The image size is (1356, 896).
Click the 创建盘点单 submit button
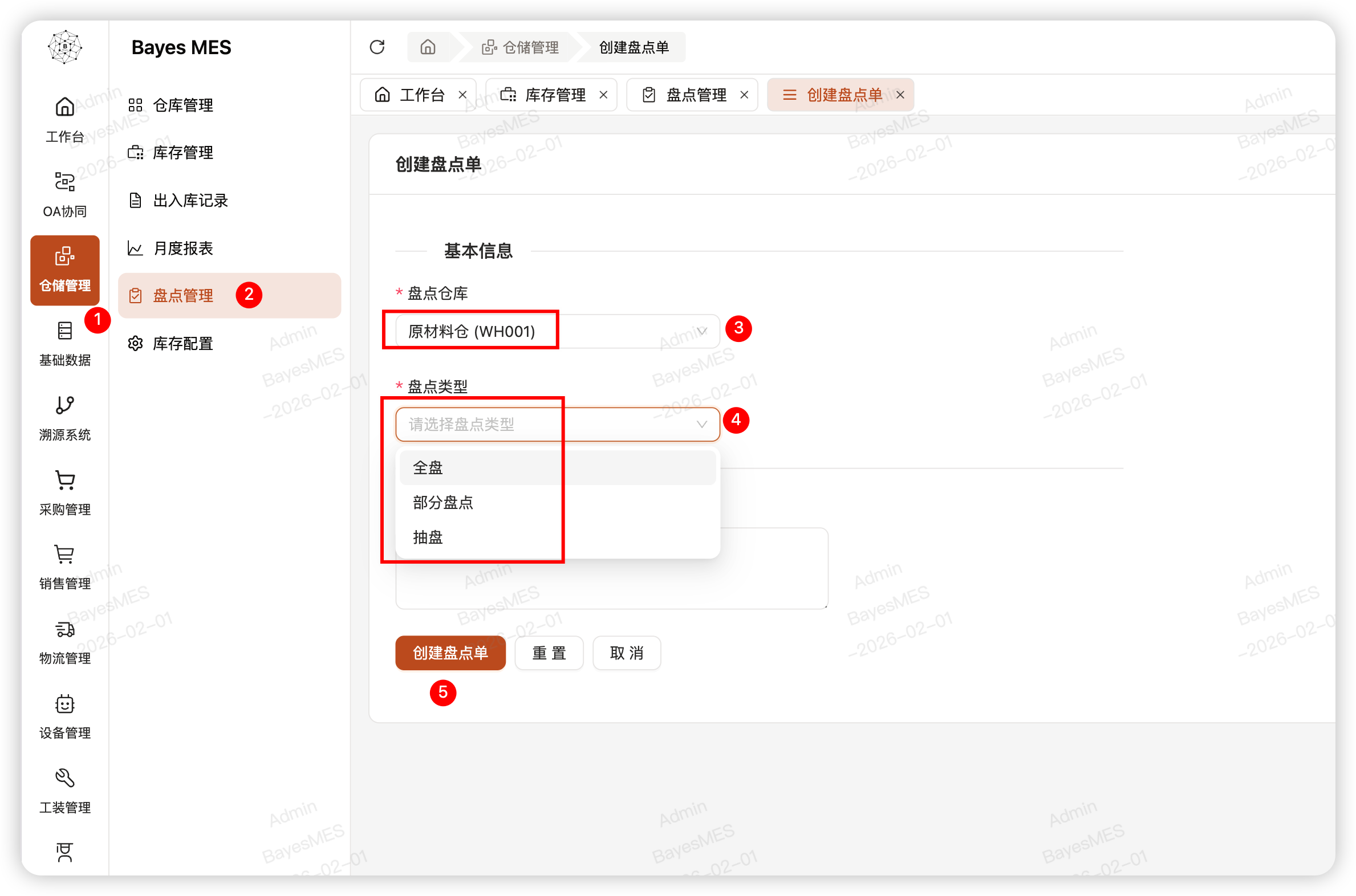(x=450, y=653)
